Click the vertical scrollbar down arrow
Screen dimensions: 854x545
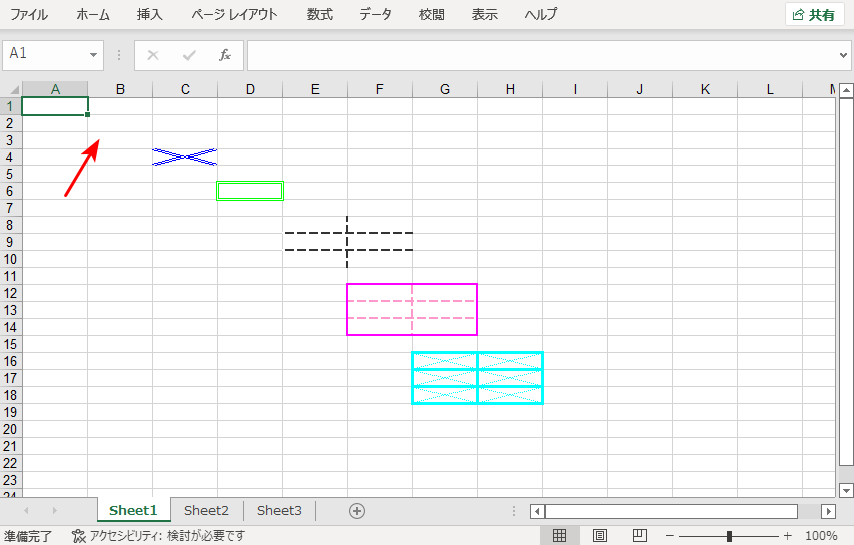(x=846, y=489)
